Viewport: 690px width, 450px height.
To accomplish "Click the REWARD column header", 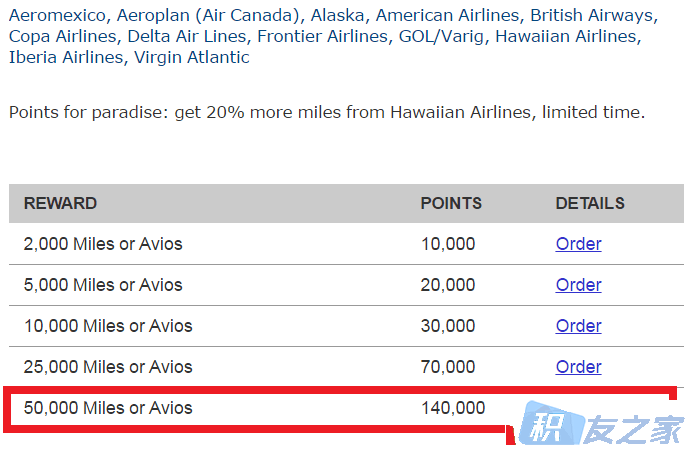I will coord(60,203).
